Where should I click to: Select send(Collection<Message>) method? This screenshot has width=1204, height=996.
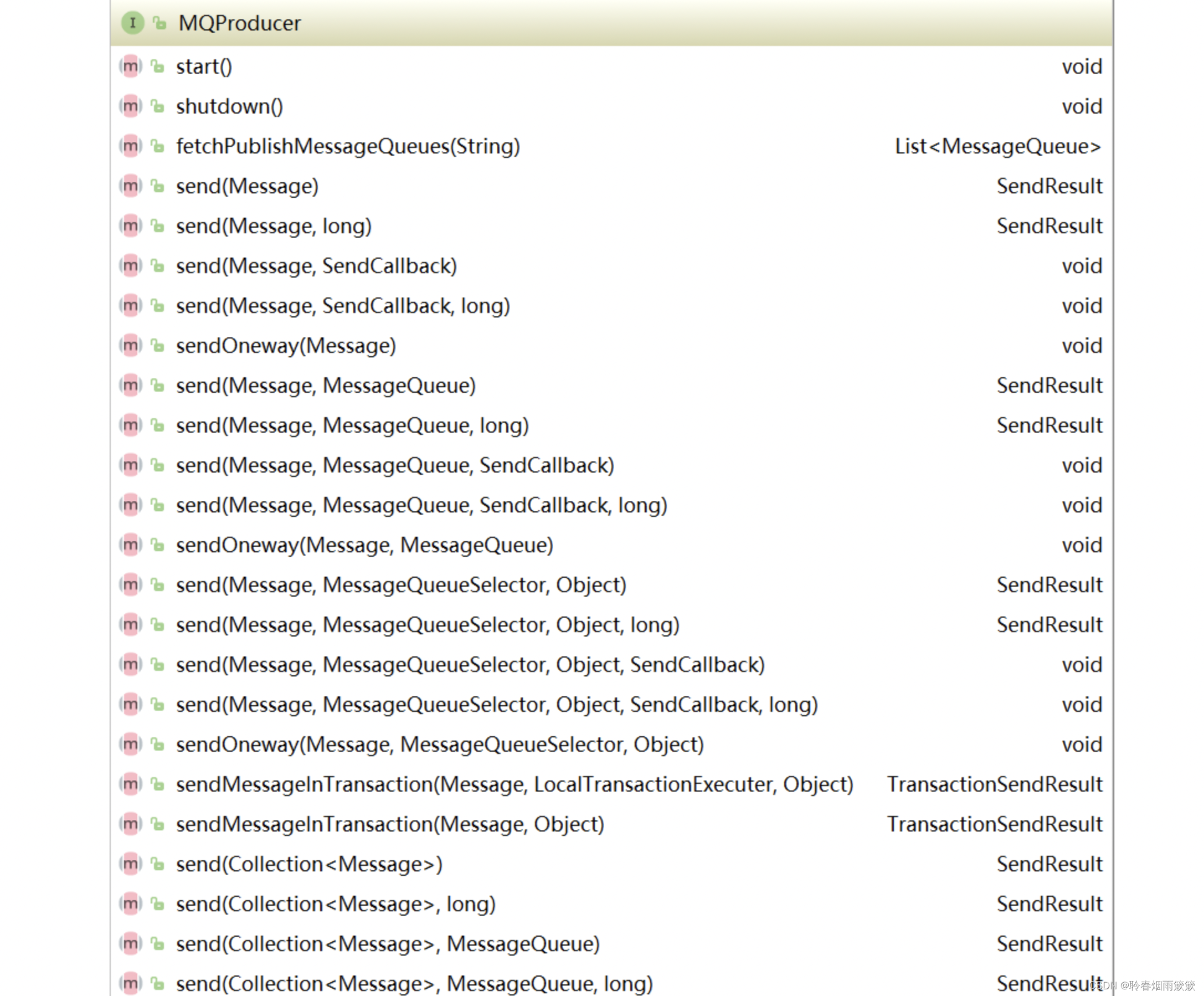tap(310, 864)
